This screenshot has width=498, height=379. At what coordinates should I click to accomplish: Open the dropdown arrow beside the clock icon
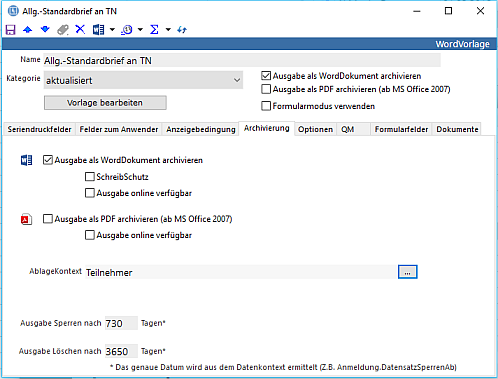[x=140, y=30]
